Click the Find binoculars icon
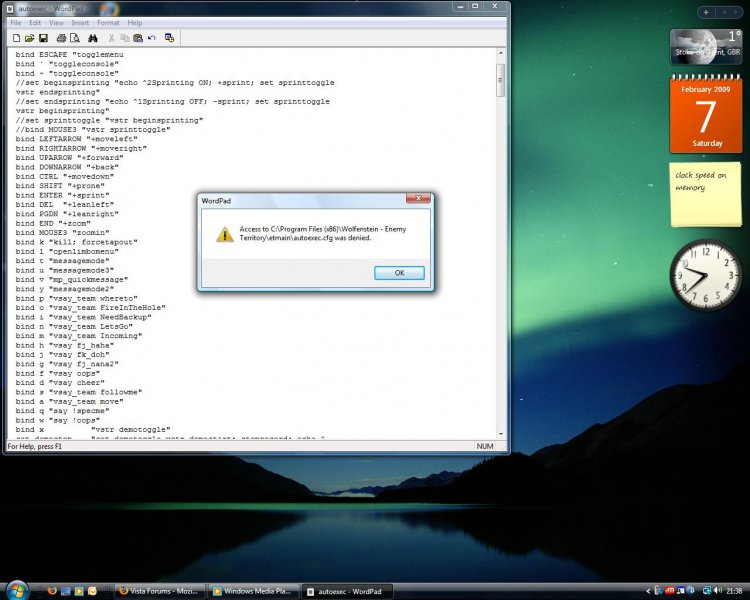Image resolution: width=750 pixels, height=600 pixels. (93, 38)
